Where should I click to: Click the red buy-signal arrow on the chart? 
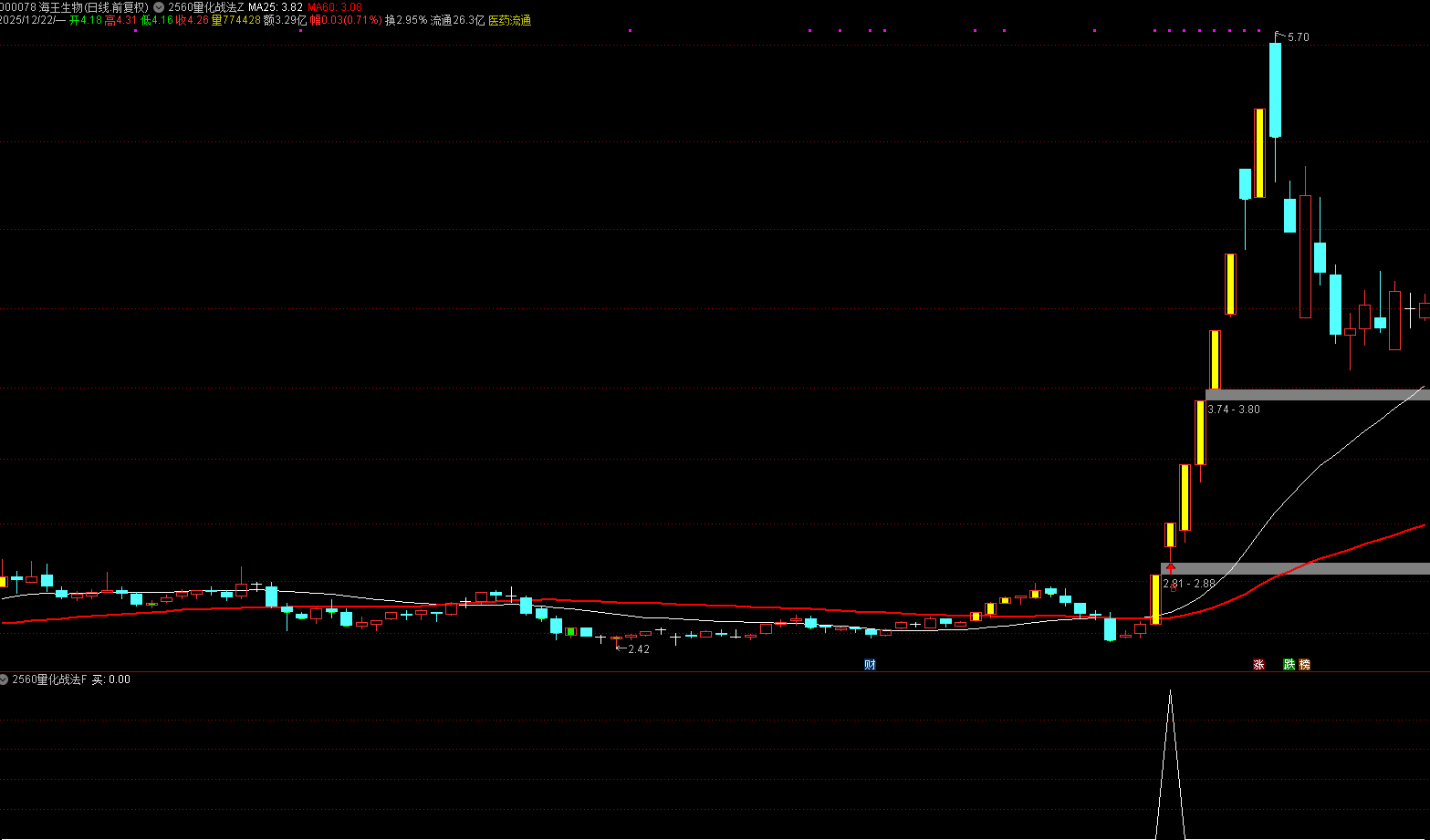coord(1171,569)
